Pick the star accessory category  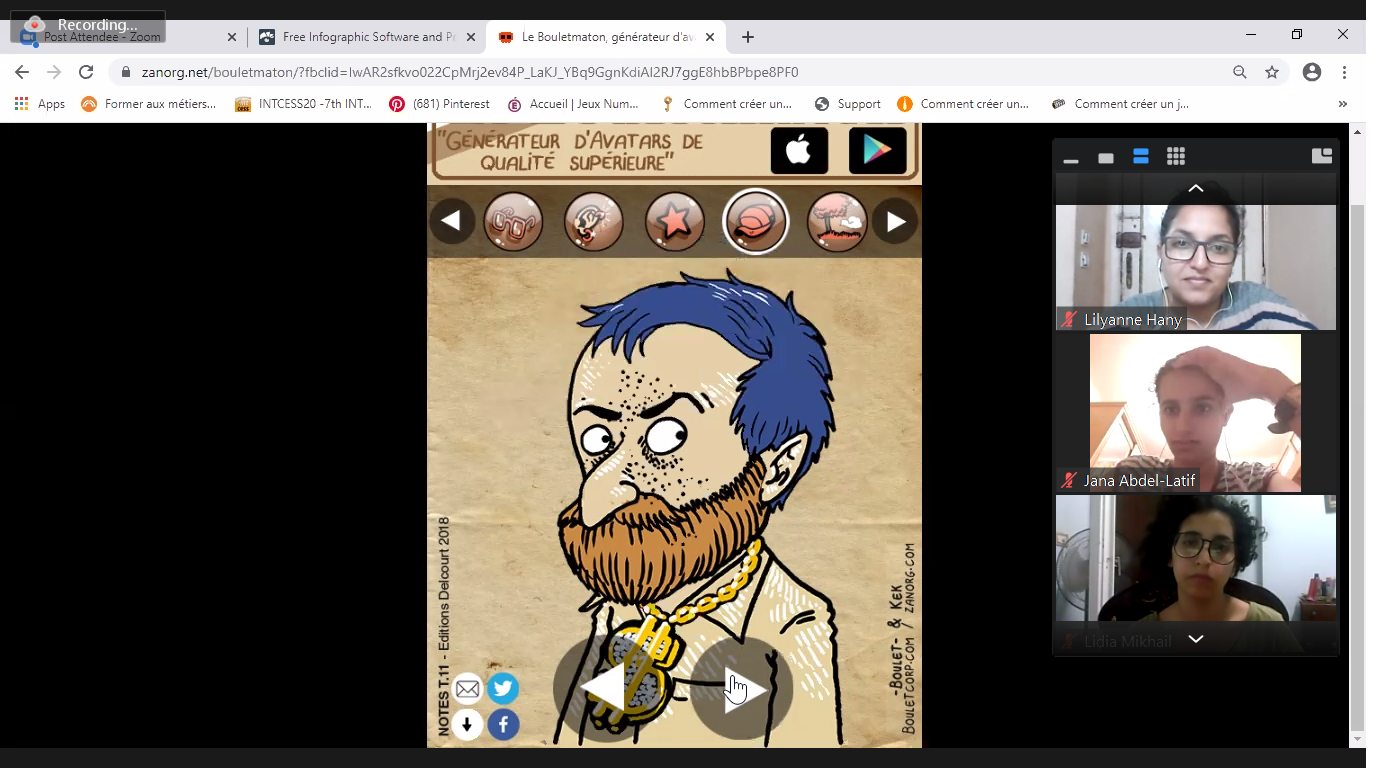tap(674, 221)
